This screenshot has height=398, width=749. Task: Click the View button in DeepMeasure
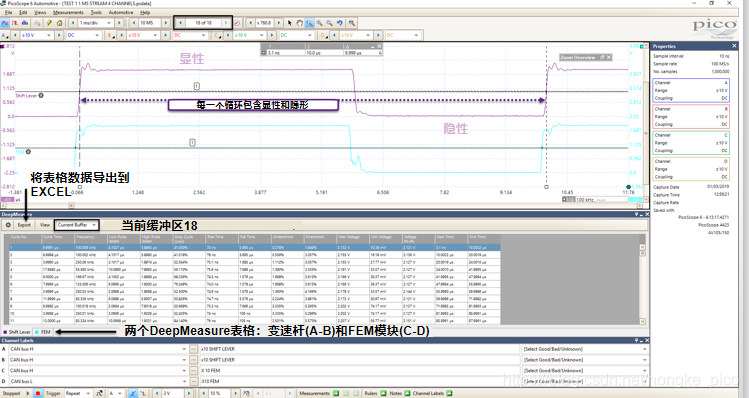pyautogui.click(x=45, y=225)
